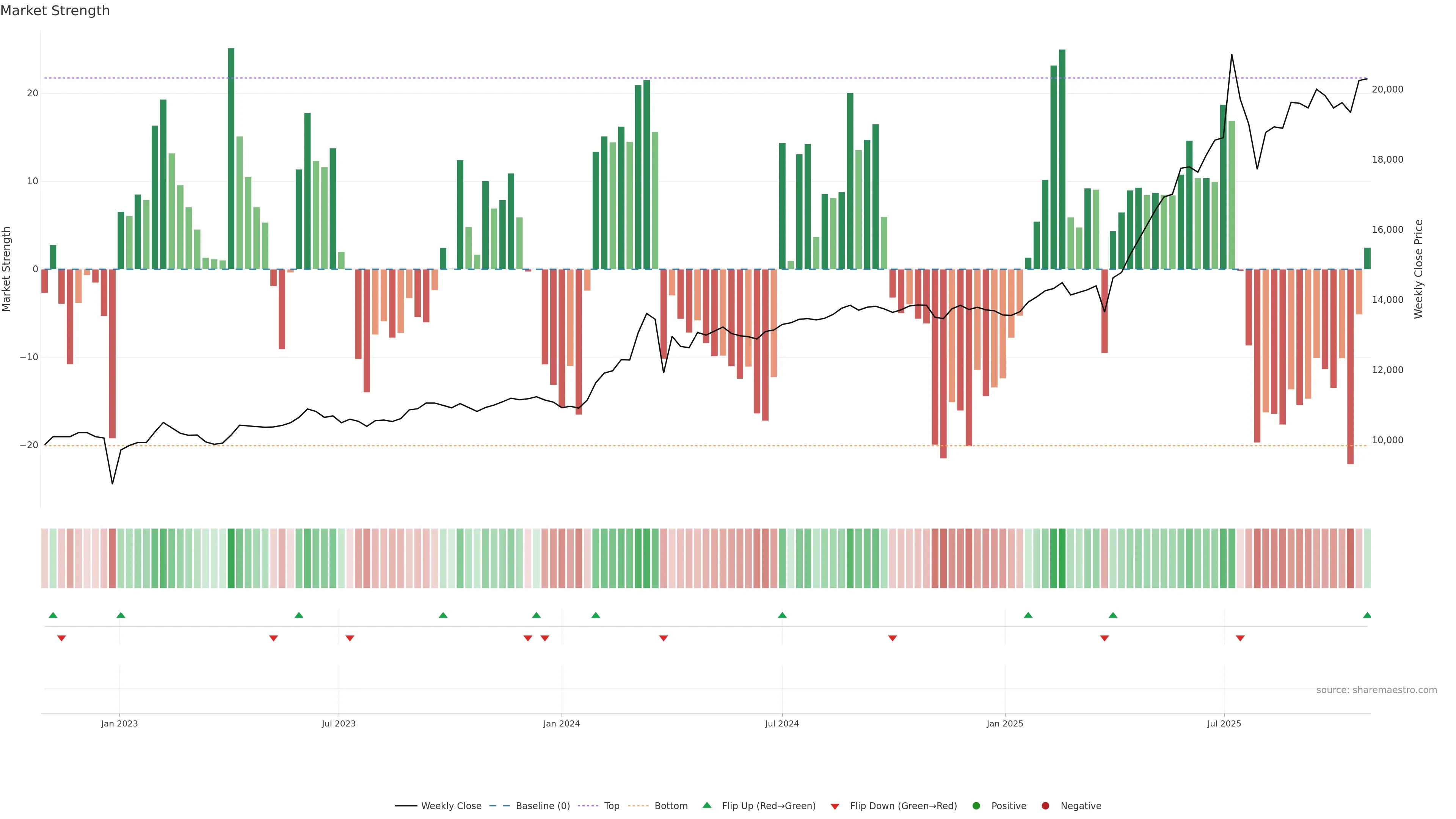The image size is (1456, 819).
Task: Click the red Flip Down triangle legend icon
Action: 834,806
